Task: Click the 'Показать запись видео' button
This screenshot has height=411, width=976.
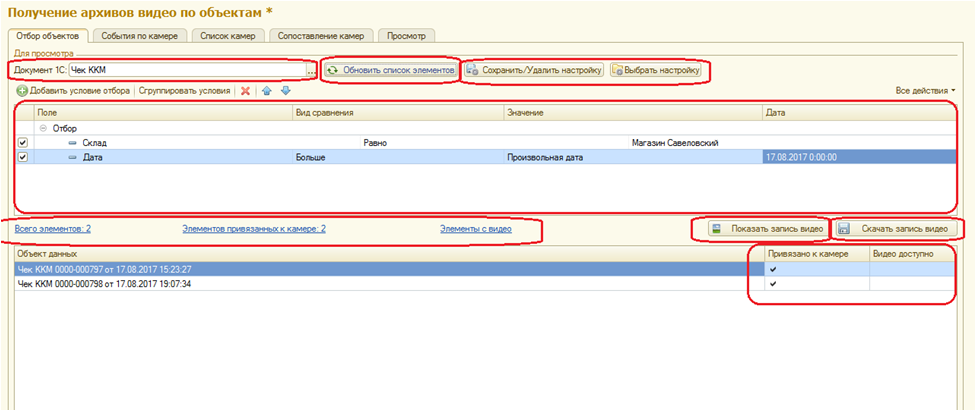Action: pos(768,229)
